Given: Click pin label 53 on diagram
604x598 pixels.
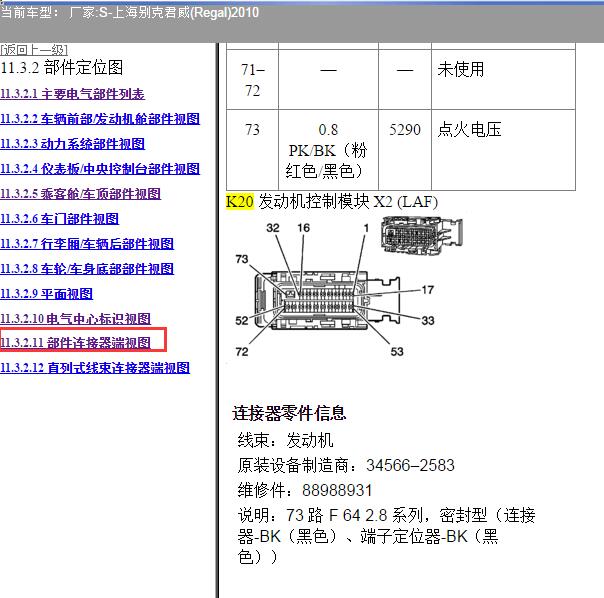Looking at the screenshot, I should coord(397,351).
